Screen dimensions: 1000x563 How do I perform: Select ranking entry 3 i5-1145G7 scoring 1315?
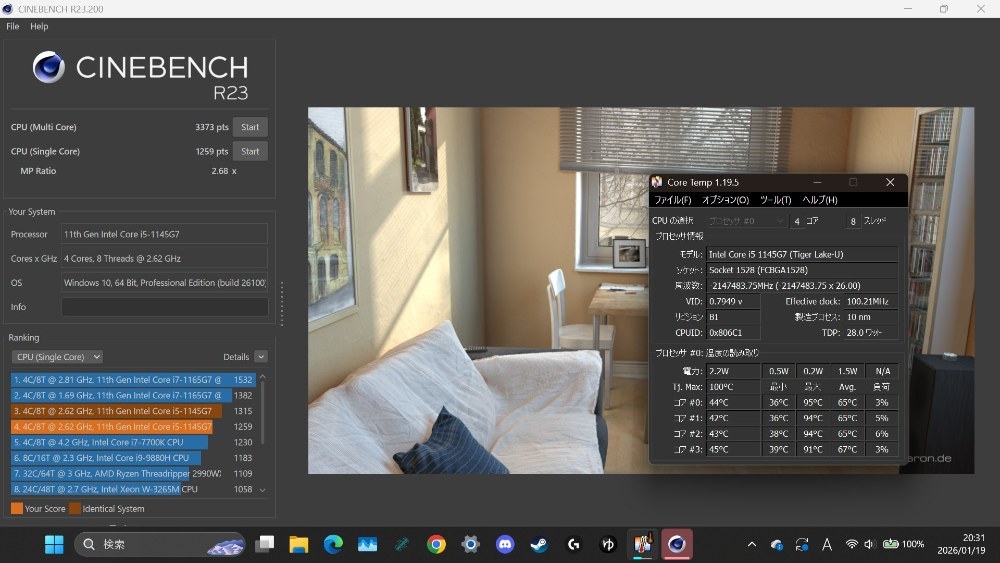133,411
